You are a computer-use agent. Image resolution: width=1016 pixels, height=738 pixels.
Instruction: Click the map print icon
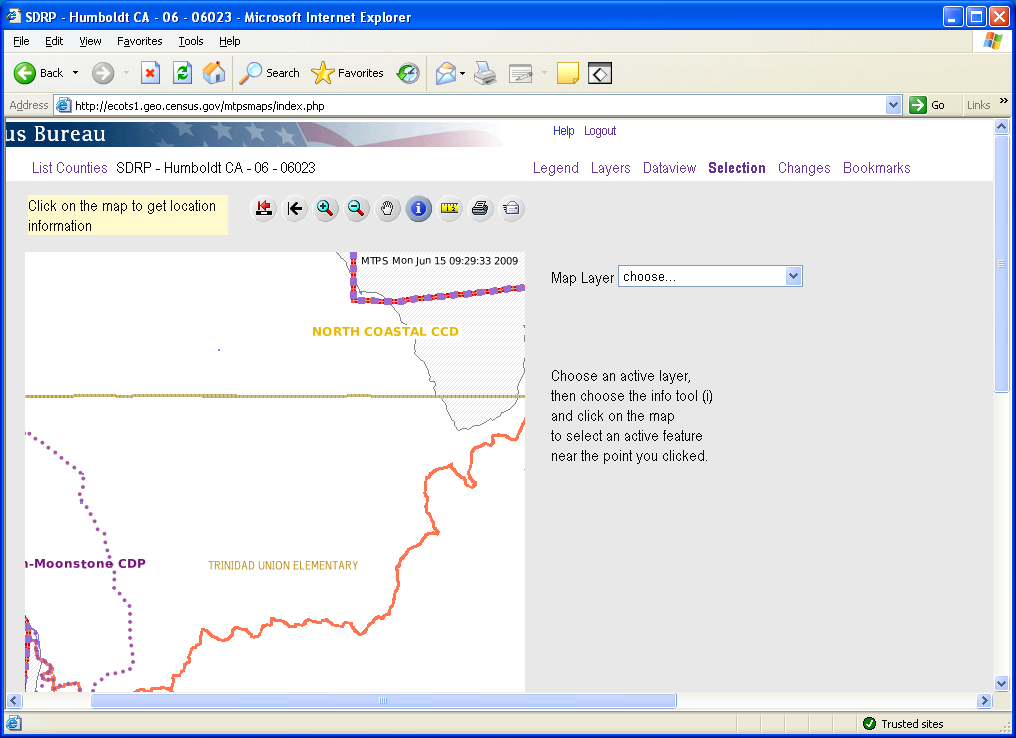point(480,209)
